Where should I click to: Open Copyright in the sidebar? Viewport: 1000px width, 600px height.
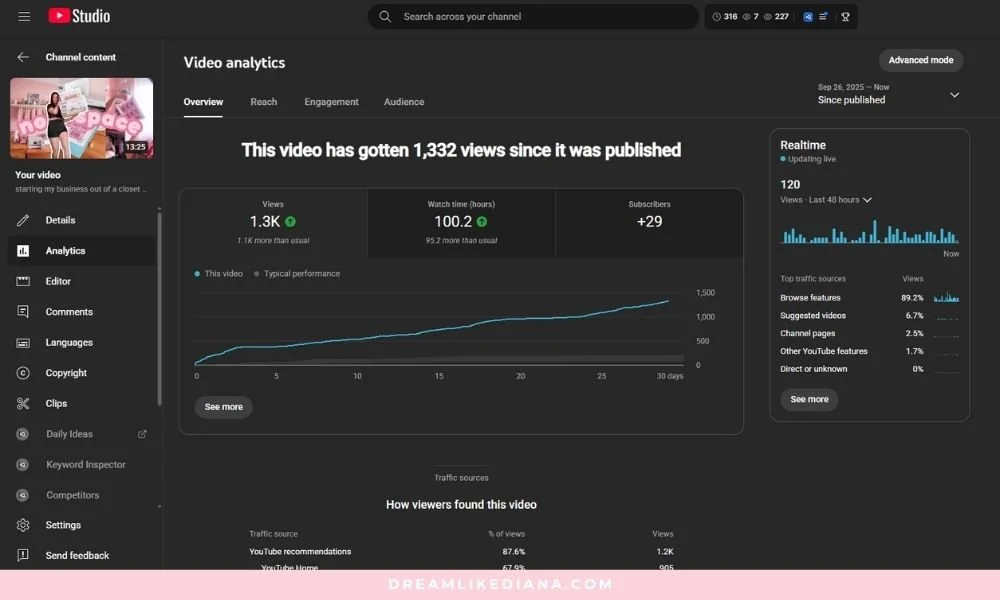point(82,373)
